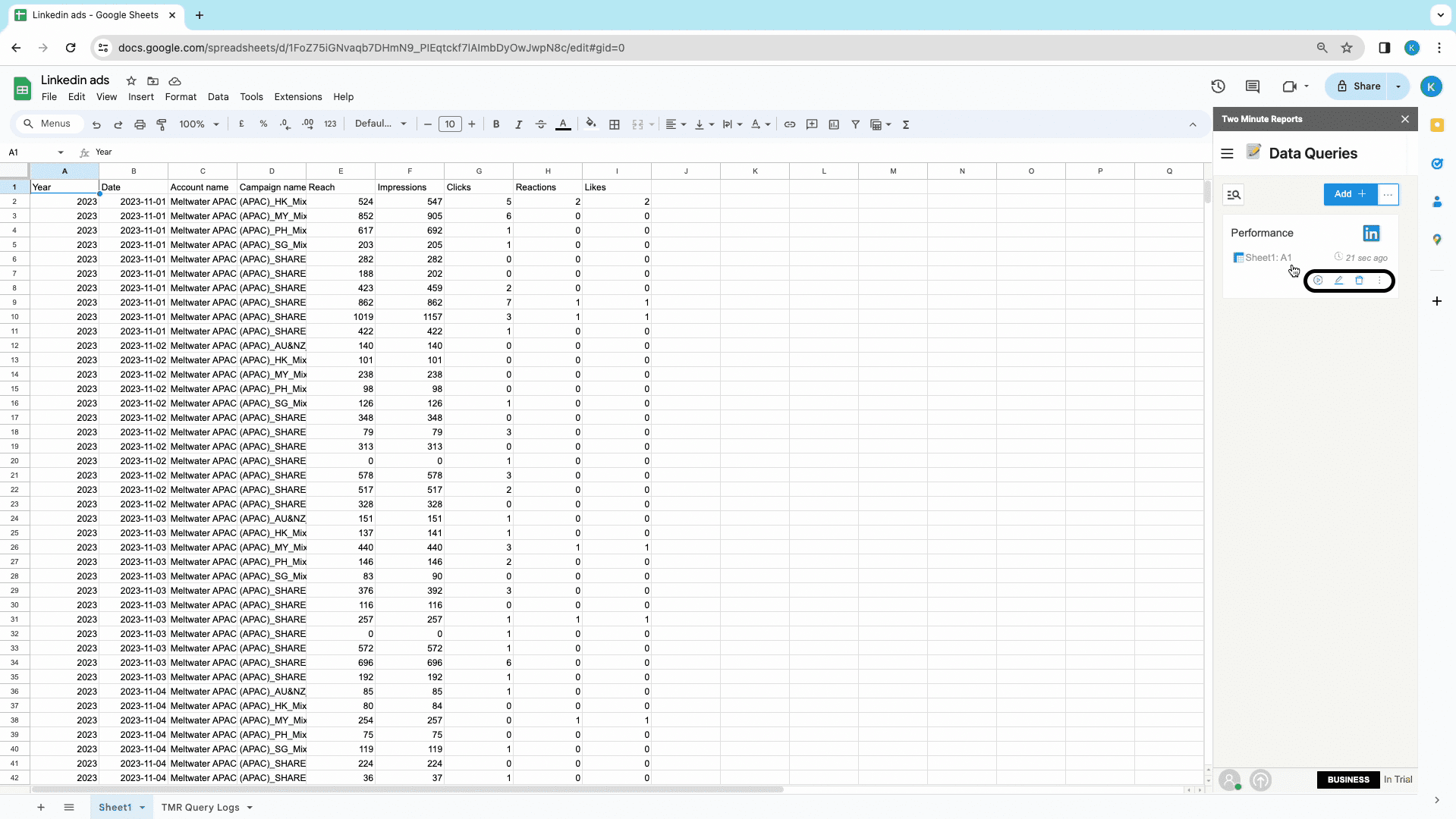
Task: Open the zoom 100% dropdown
Action: pyautogui.click(x=200, y=124)
